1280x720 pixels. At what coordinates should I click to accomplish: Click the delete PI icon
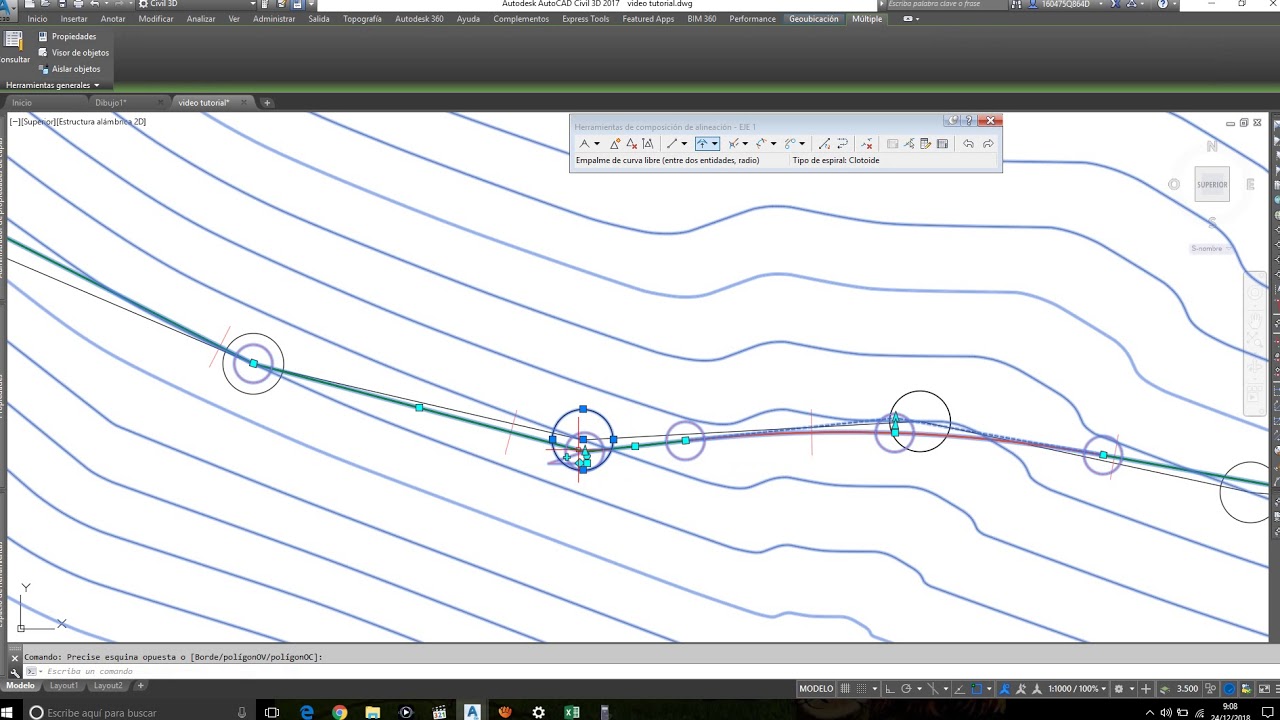(x=631, y=144)
